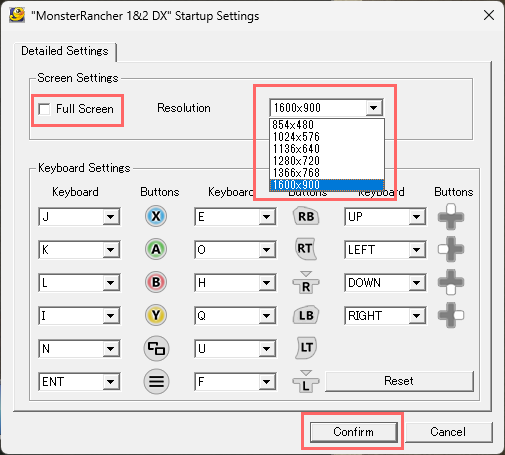505x455 pixels.
Task: Select the Detailed Settings tab
Action: click(x=65, y=51)
